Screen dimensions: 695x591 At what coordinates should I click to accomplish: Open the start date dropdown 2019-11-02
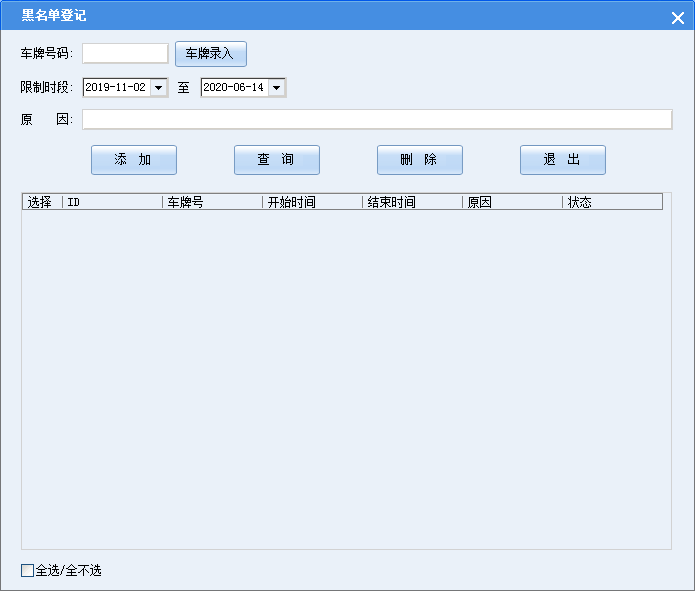[x=158, y=87]
